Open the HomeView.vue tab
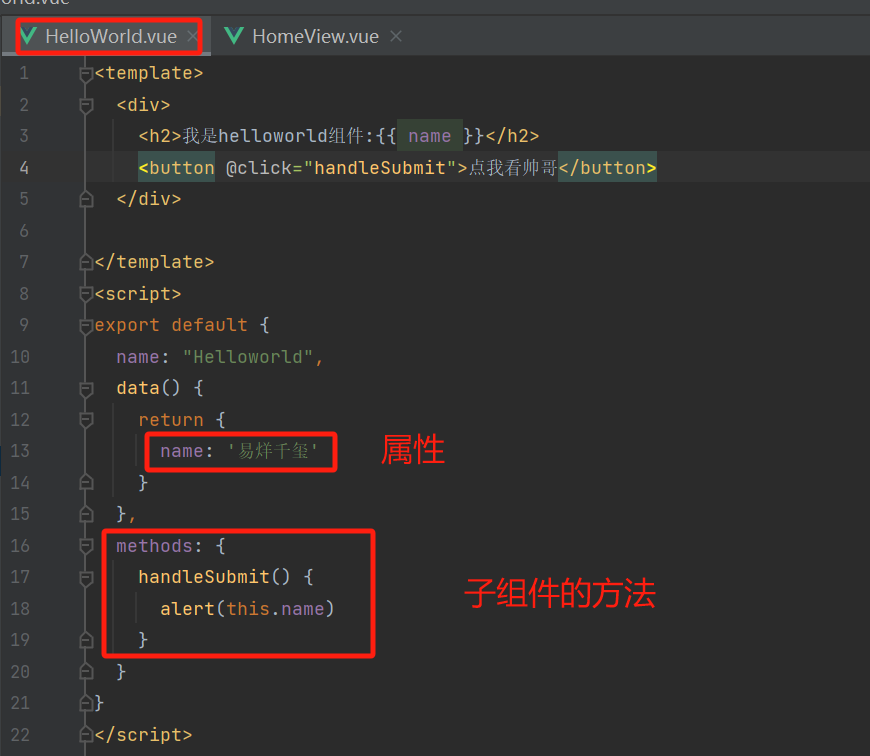The image size is (870, 756). point(315,37)
